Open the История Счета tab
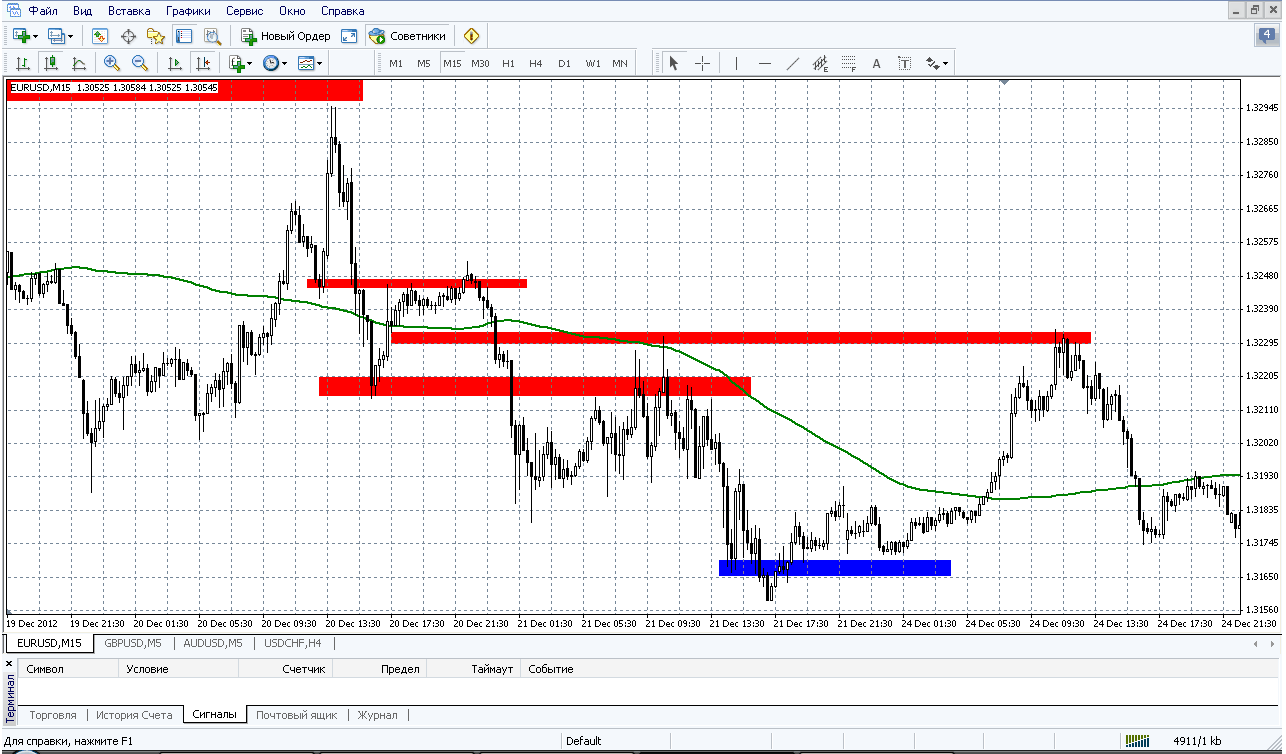 [134, 715]
